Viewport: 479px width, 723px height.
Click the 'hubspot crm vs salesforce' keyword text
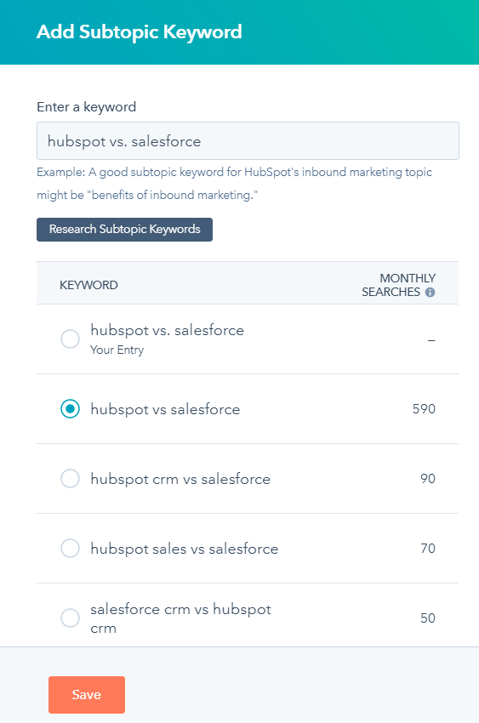click(180, 479)
